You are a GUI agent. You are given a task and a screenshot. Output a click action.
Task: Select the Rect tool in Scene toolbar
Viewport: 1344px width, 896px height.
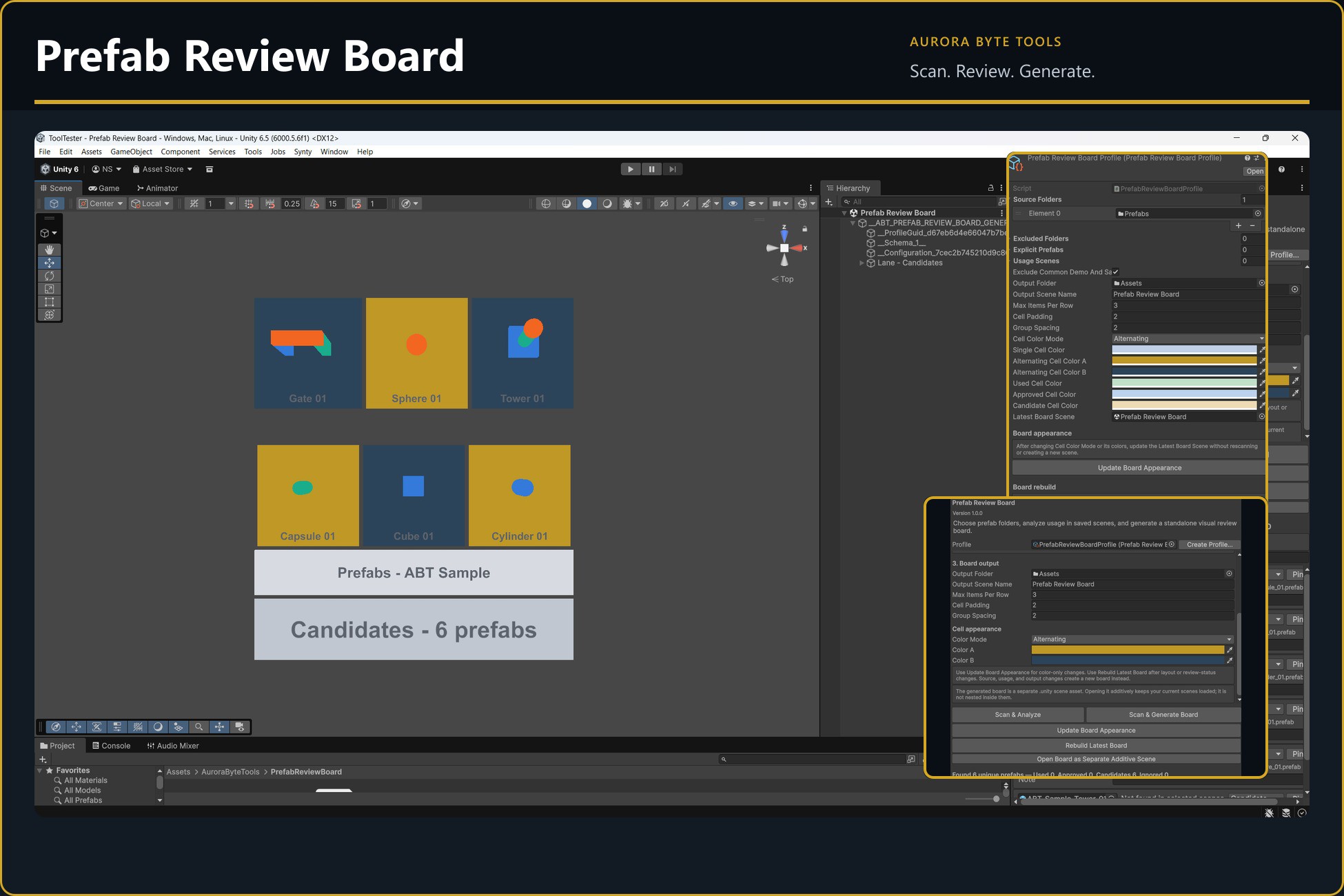[x=50, y=302]
